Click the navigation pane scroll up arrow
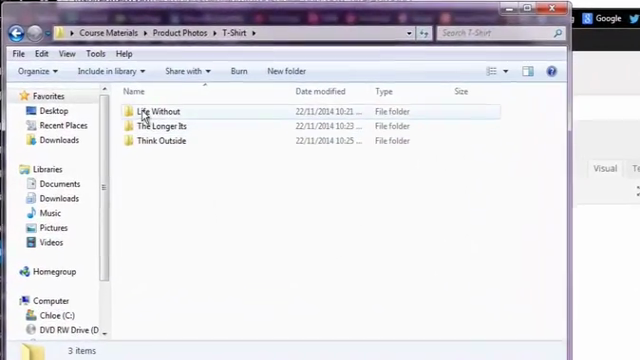640x360 pixels. click(x=104, y=89)
